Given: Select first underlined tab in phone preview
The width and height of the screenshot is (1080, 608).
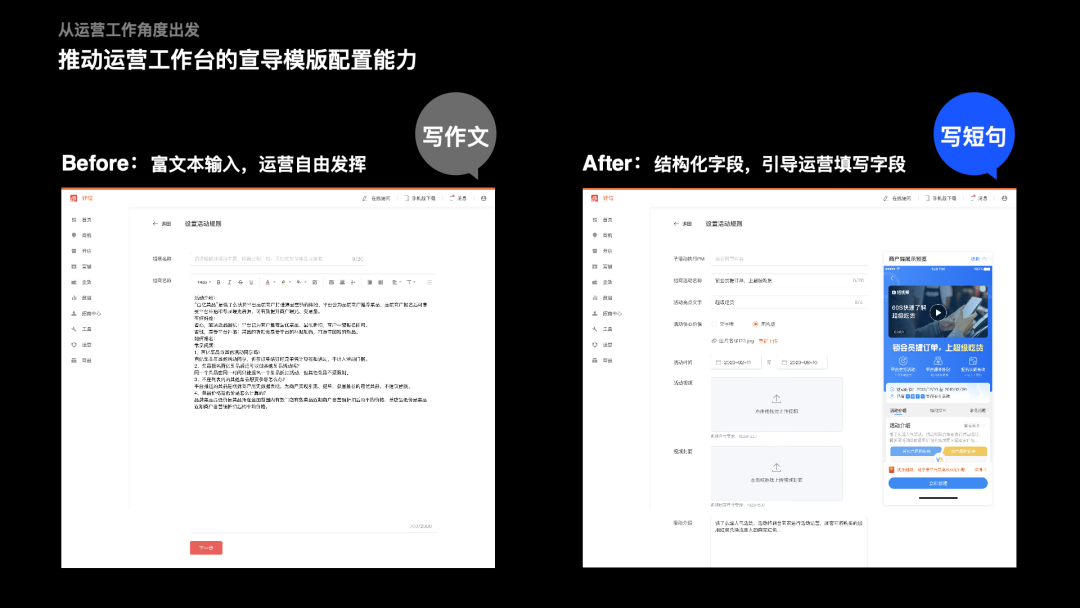Looking at the screenshot, I should click(x=898, y=410).
